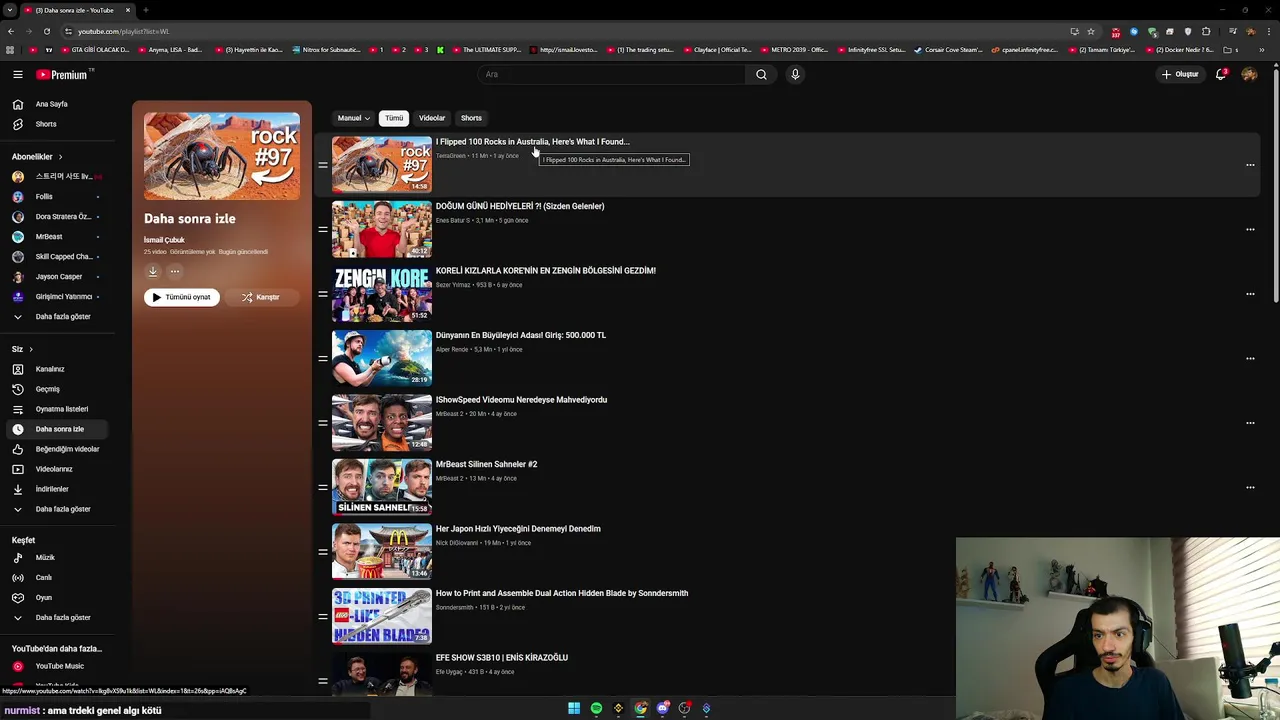Open options for DOĞUM GÜNÜ HEDİYELERİ video
The image size is (1280, 720).
coord(1250,229)
